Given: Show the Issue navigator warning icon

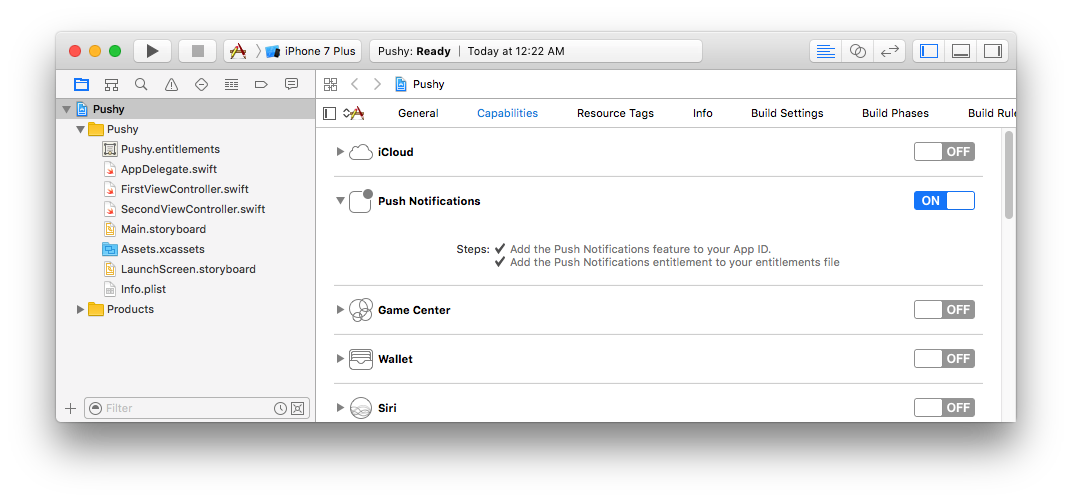Looking at the screenshot, I should tap(171, 84).
